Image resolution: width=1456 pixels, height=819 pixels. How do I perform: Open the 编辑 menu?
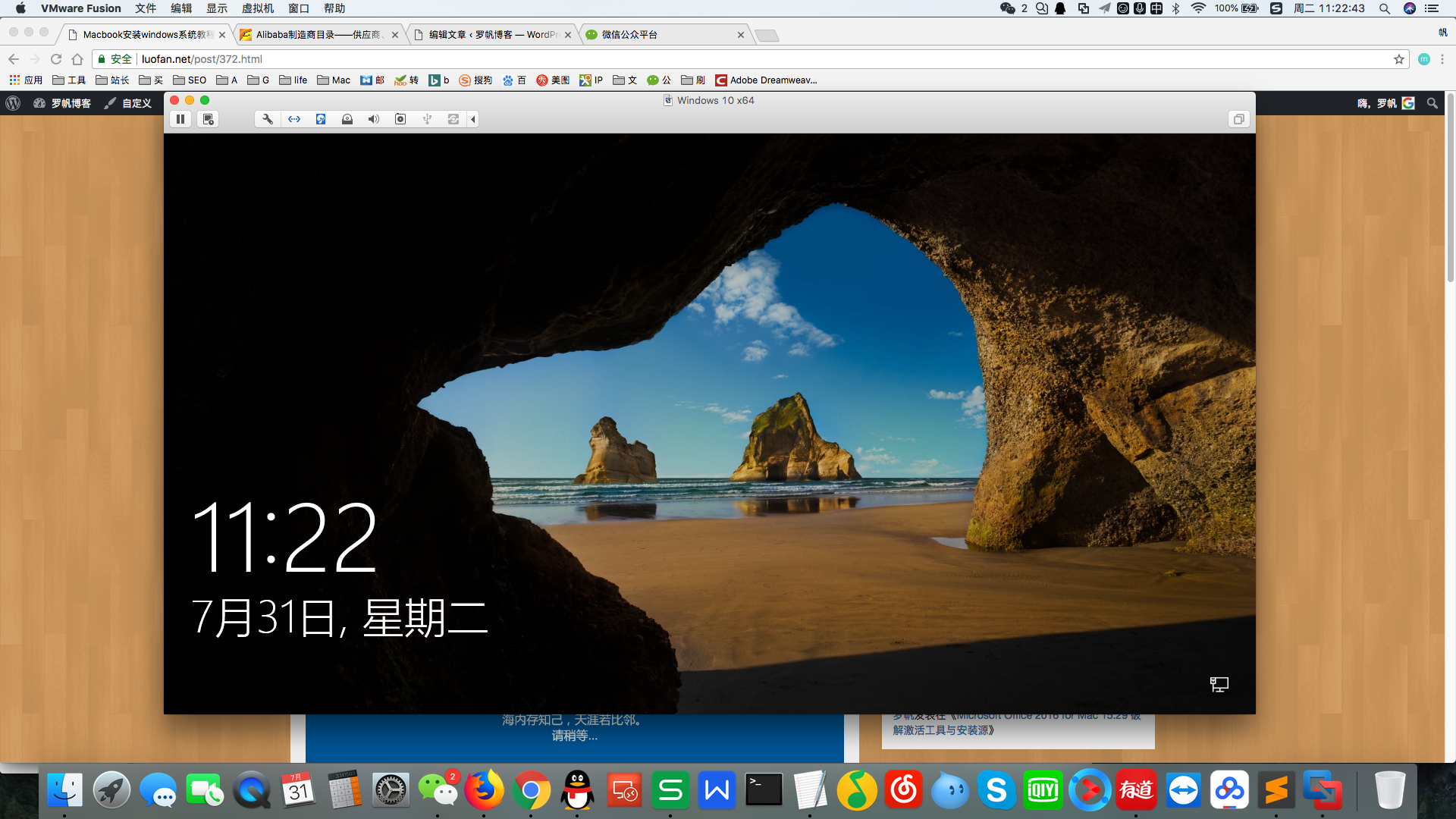(x=181, y=8)
